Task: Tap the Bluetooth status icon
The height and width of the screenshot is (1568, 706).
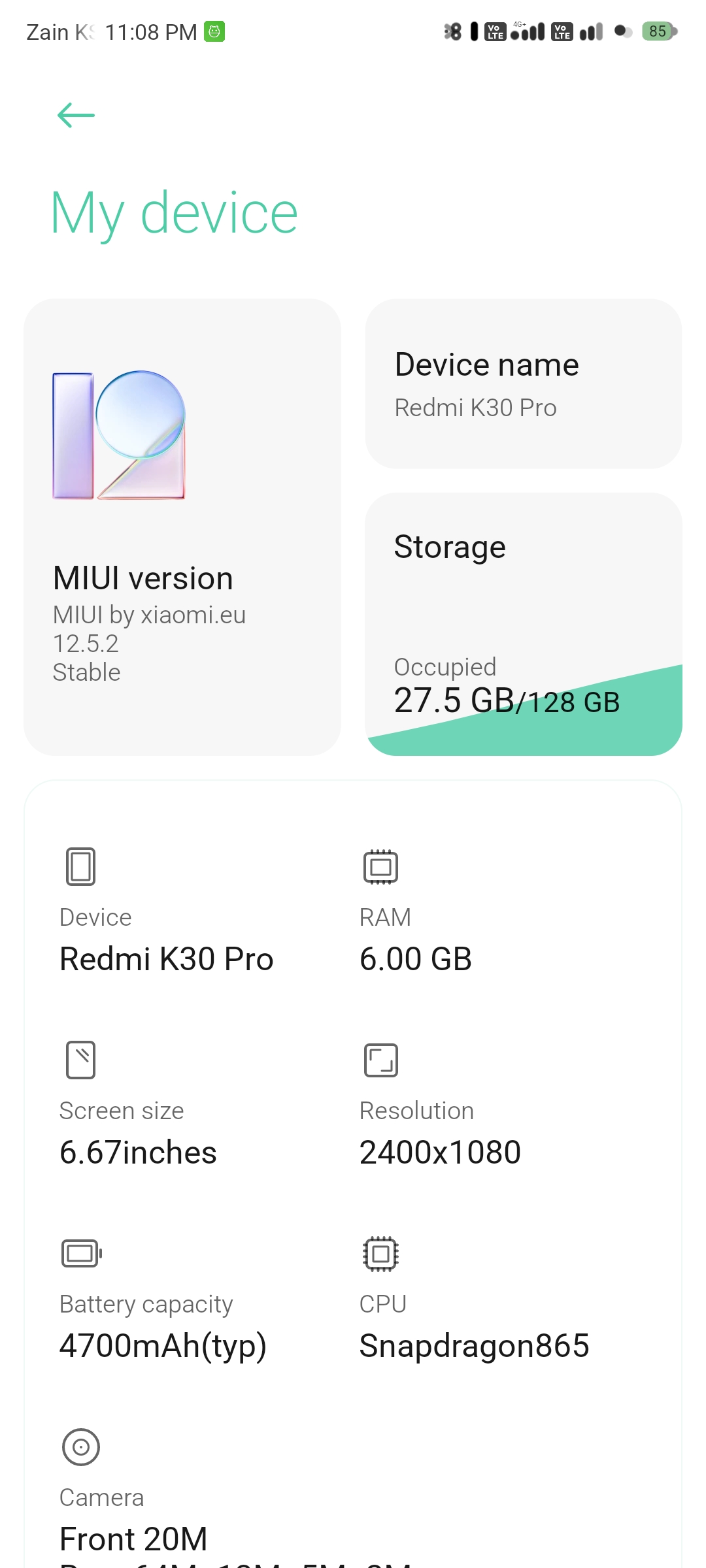Action: point(452,31)
